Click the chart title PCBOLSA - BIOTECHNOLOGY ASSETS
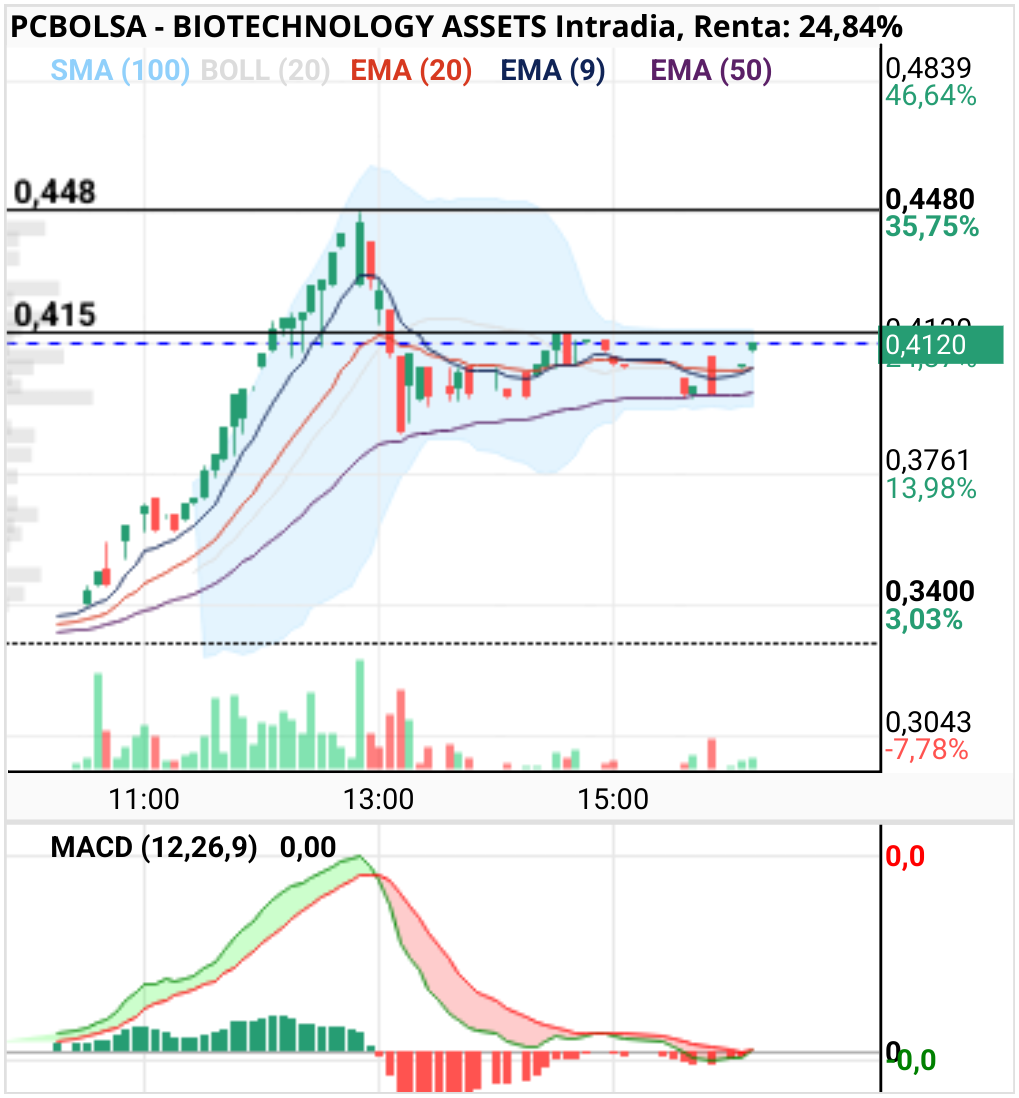This screenshot has height=1098, width=1019. coord(279,27)
